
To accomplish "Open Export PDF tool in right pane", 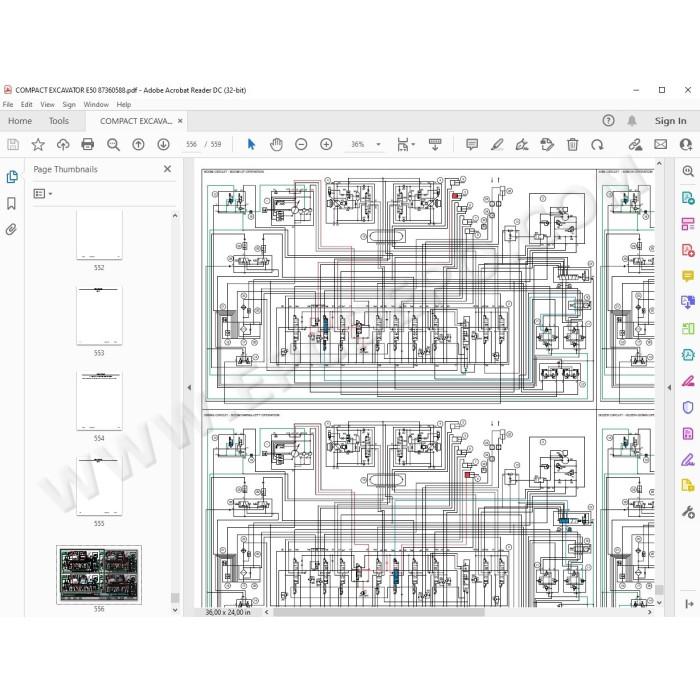I will click(x=688, y=197).
